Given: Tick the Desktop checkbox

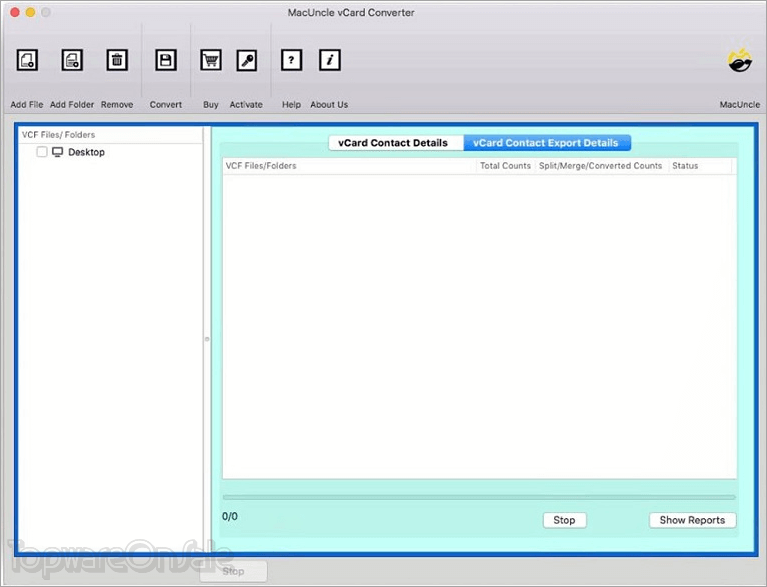Looking at the screenshot, I should 42,152.
